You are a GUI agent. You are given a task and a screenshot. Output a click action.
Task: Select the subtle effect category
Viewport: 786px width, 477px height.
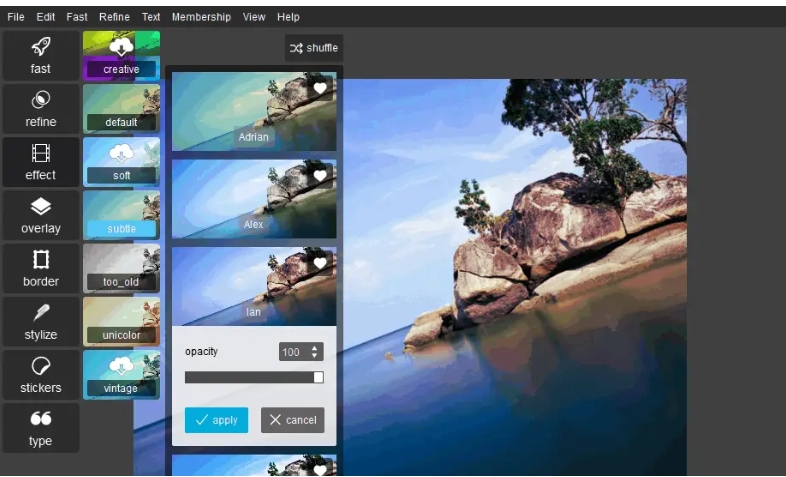pyautogui.click(x=121, y=215)
